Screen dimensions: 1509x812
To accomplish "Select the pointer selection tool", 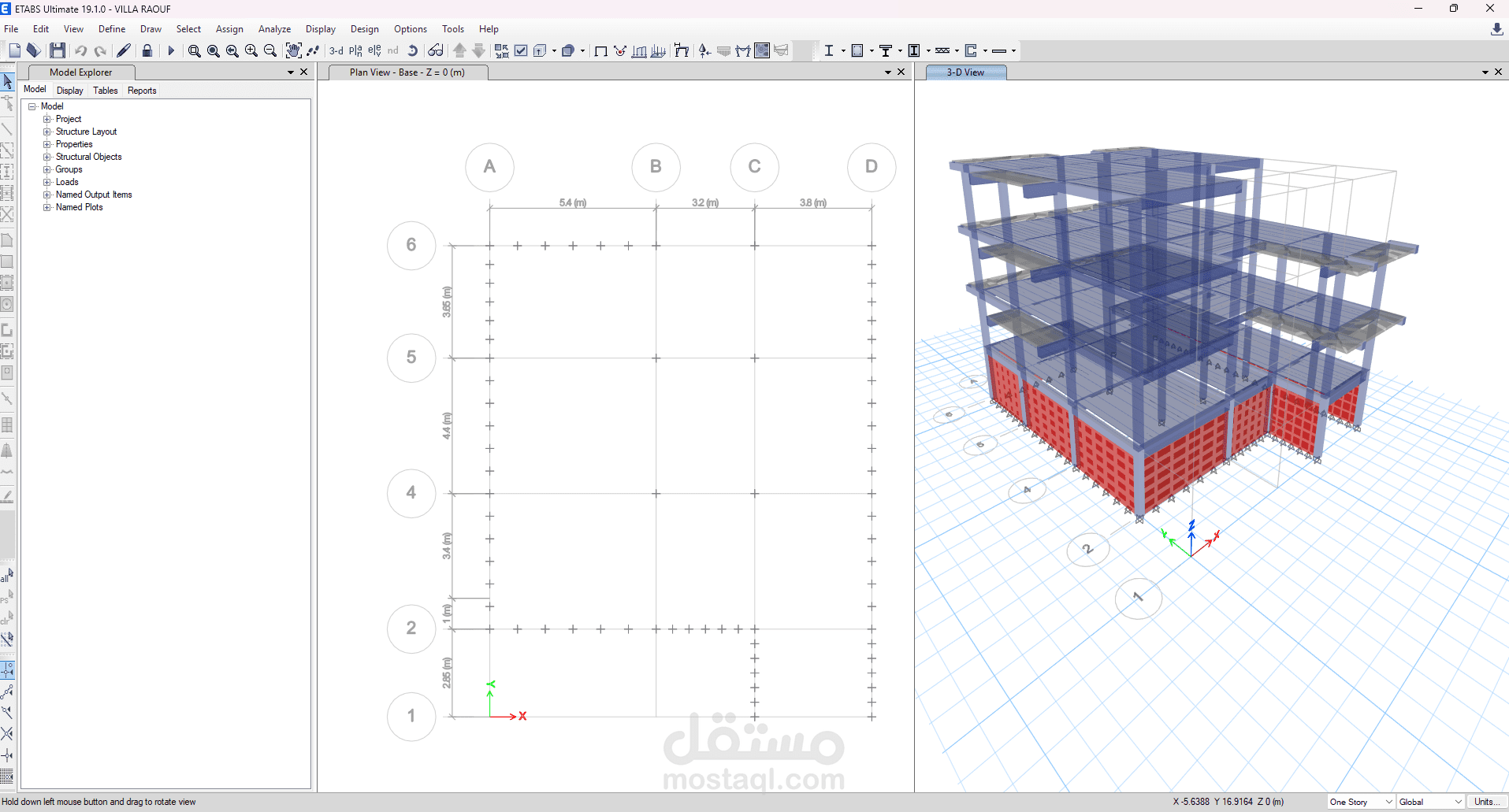I will (x=8, y=82).
